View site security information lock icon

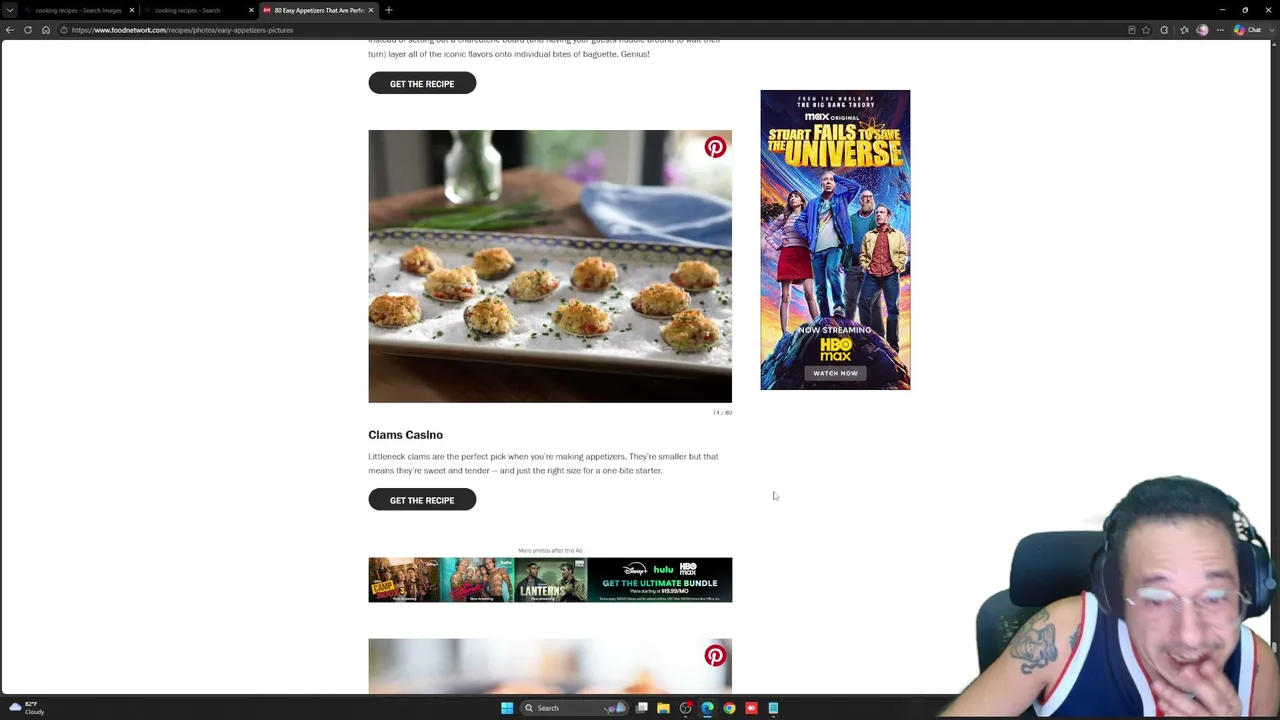63,30
